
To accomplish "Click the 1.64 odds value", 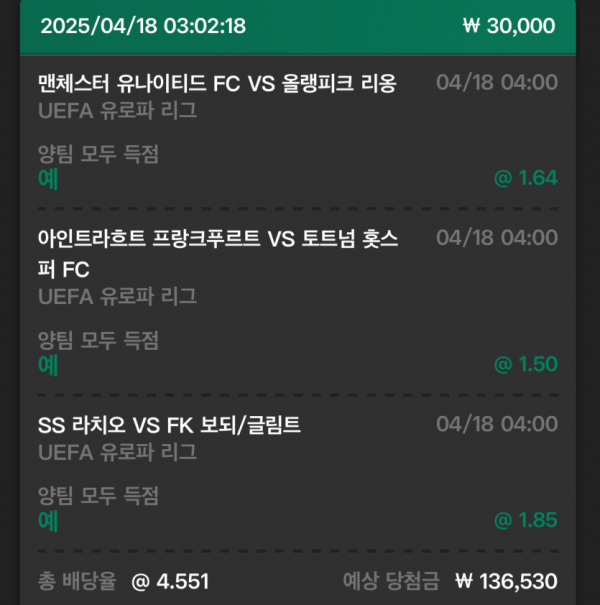I will click(526, 179).
